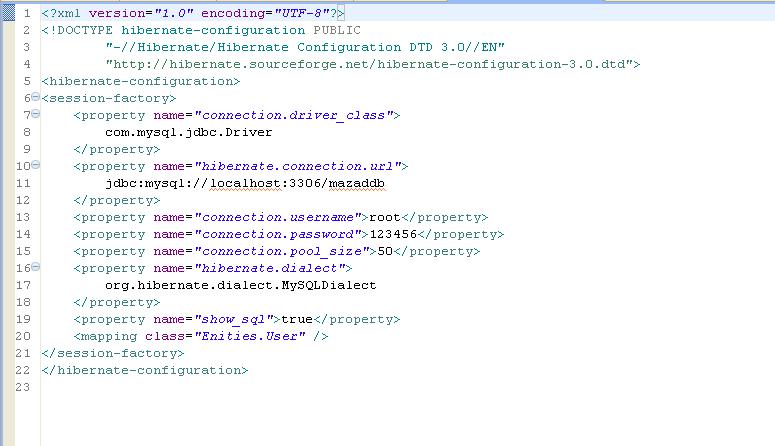
Task: Click the password value 123456
Action: [x=393, y=234]
